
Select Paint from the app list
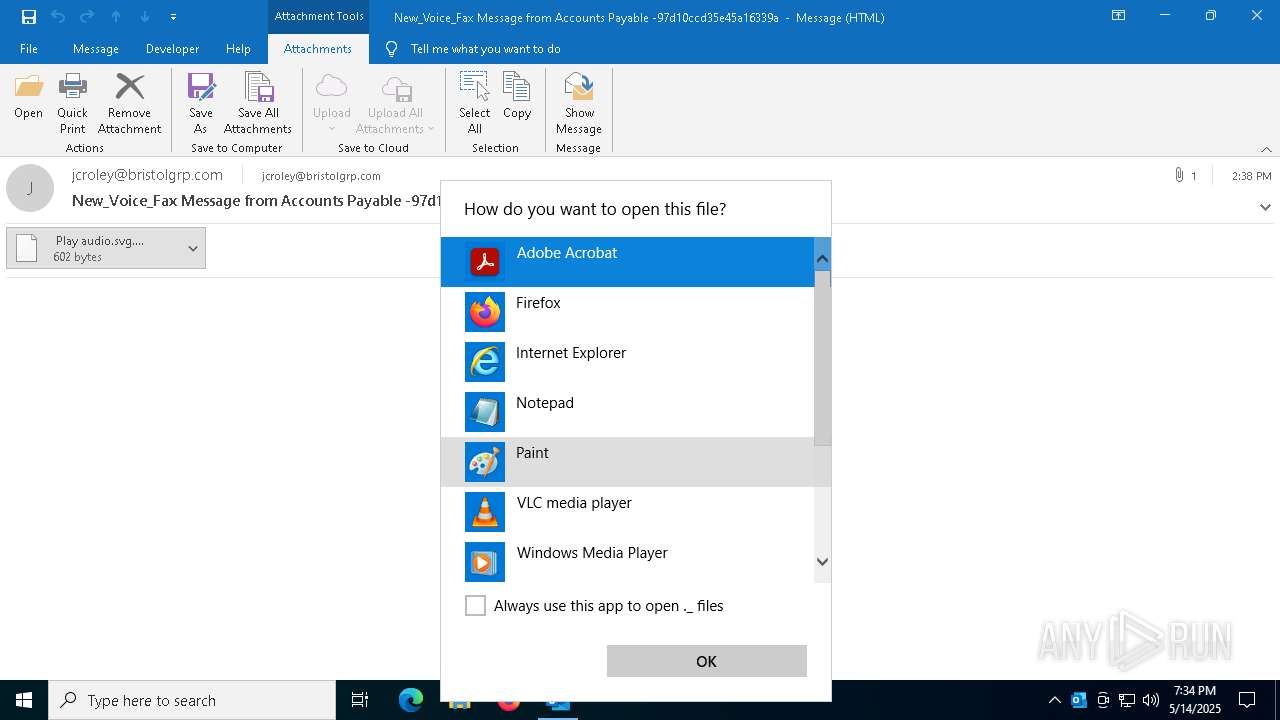coord(627,462)
